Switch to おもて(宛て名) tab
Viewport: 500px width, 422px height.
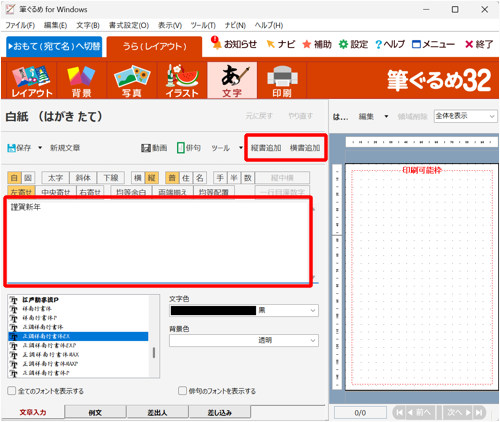(x=54, y=46)
